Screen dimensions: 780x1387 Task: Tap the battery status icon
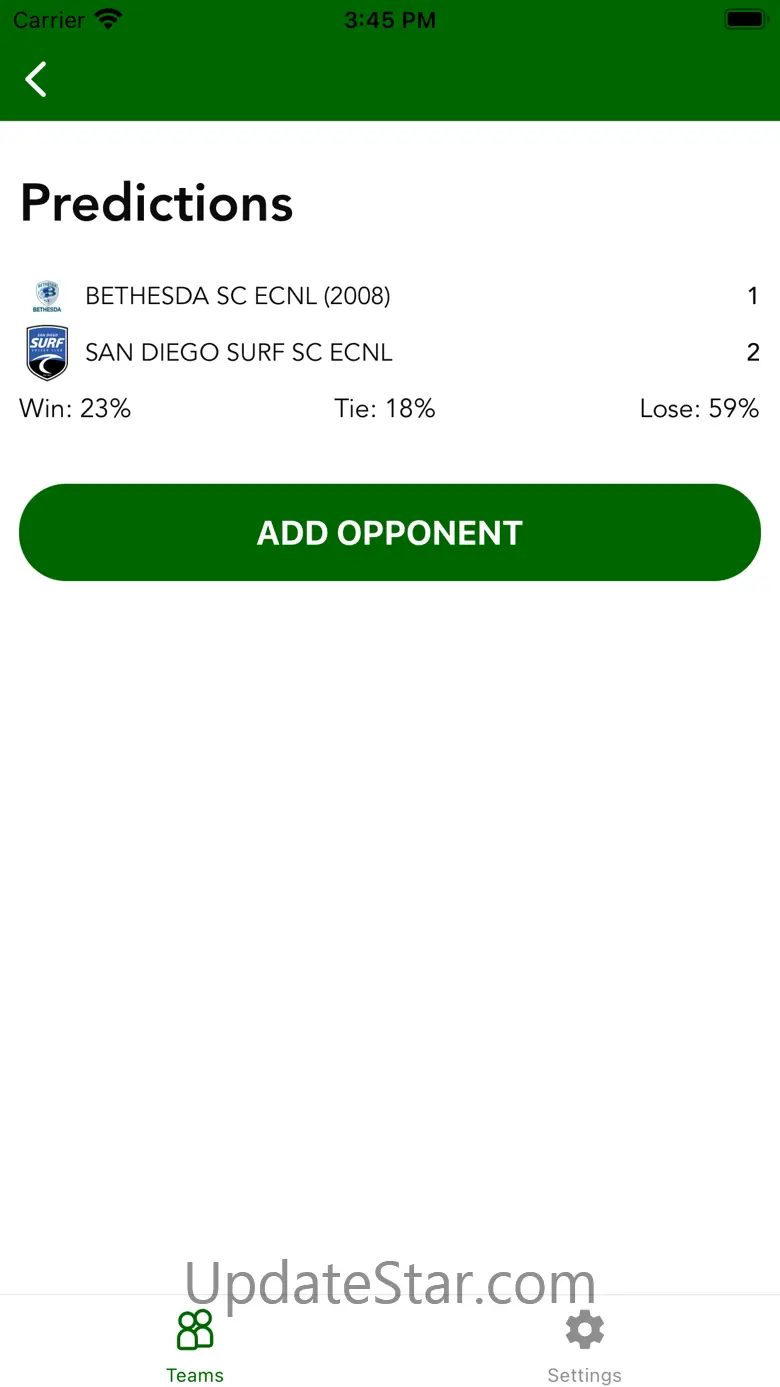click(745, 19)
